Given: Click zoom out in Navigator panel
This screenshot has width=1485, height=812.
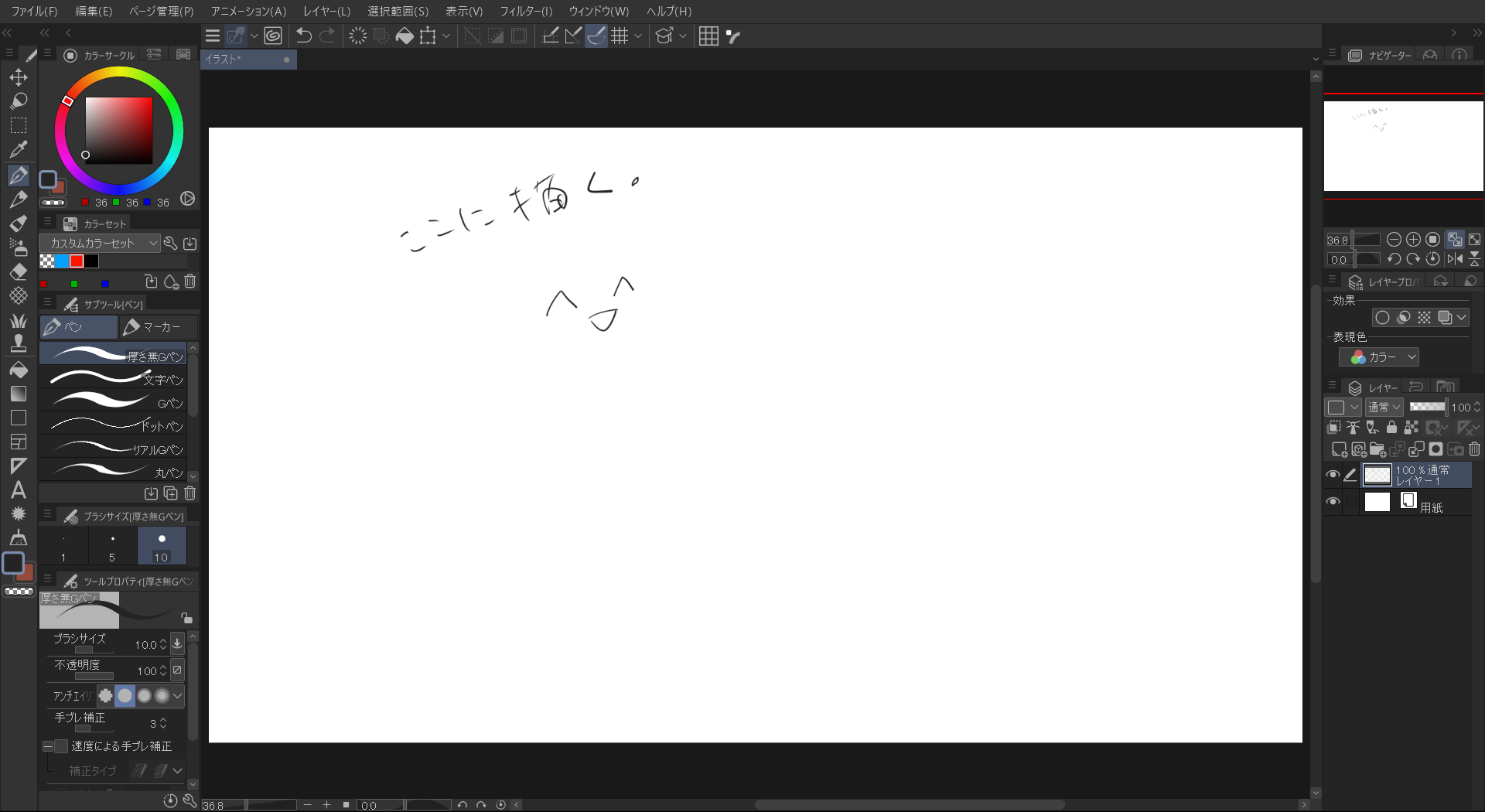Looking at the screenshot, I should pyautogui.click(x=1394, y=240).
